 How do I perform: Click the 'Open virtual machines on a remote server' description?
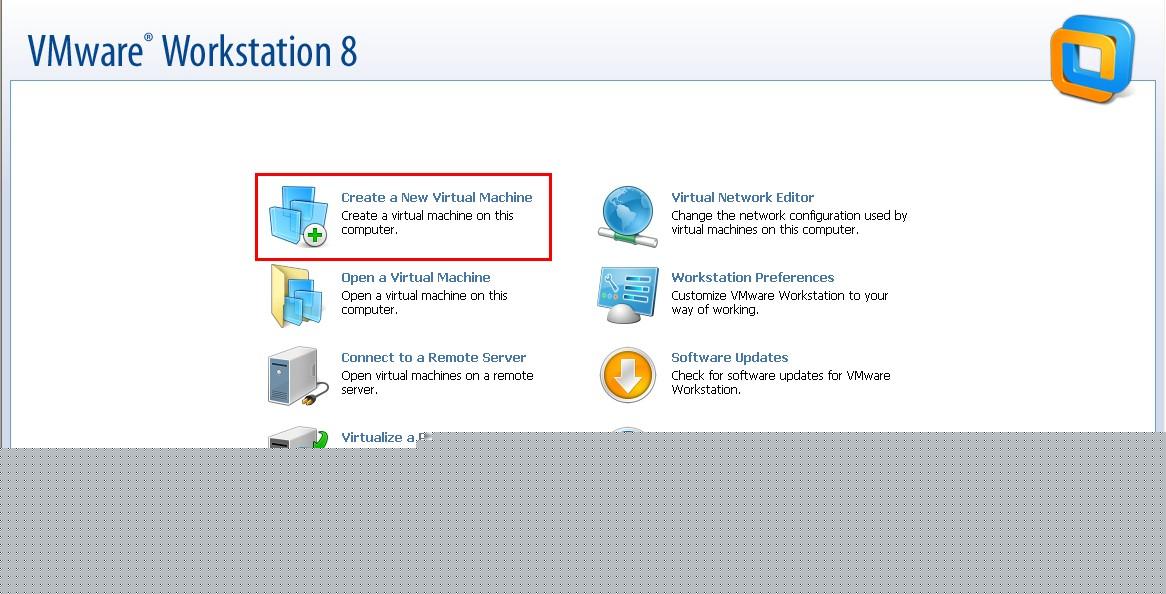[437, 383]
